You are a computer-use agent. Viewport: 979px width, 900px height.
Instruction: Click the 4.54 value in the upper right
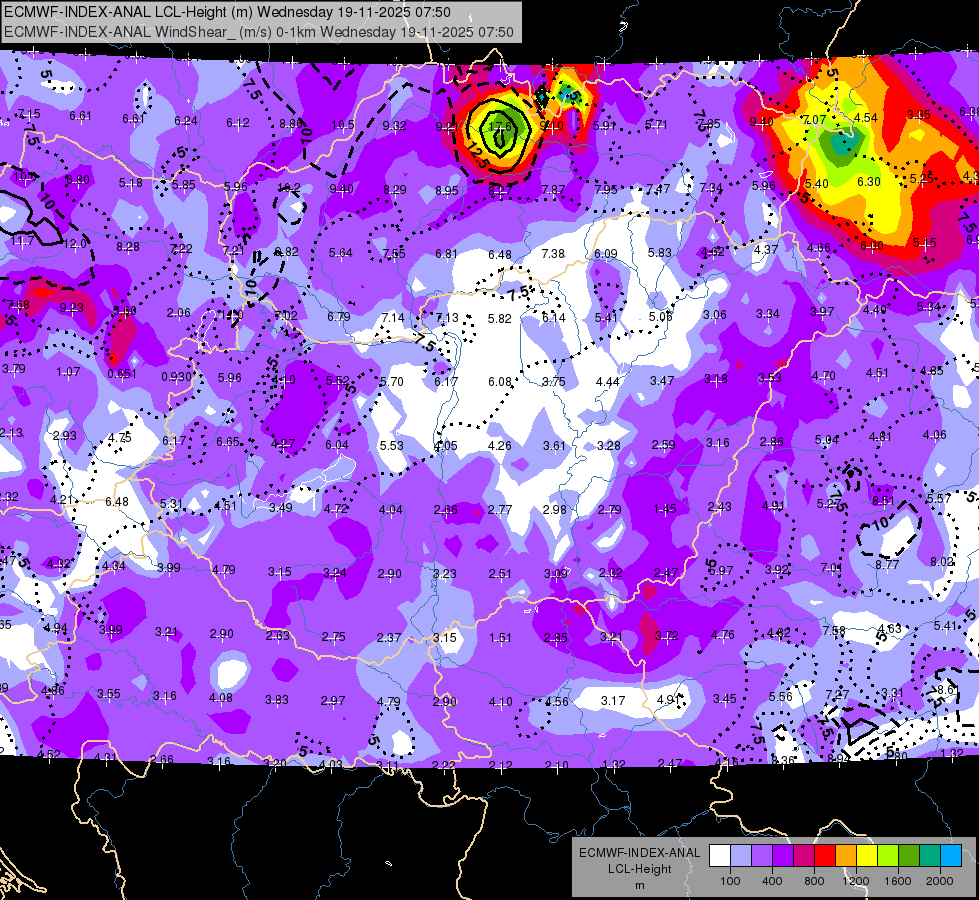coord(866,117)
